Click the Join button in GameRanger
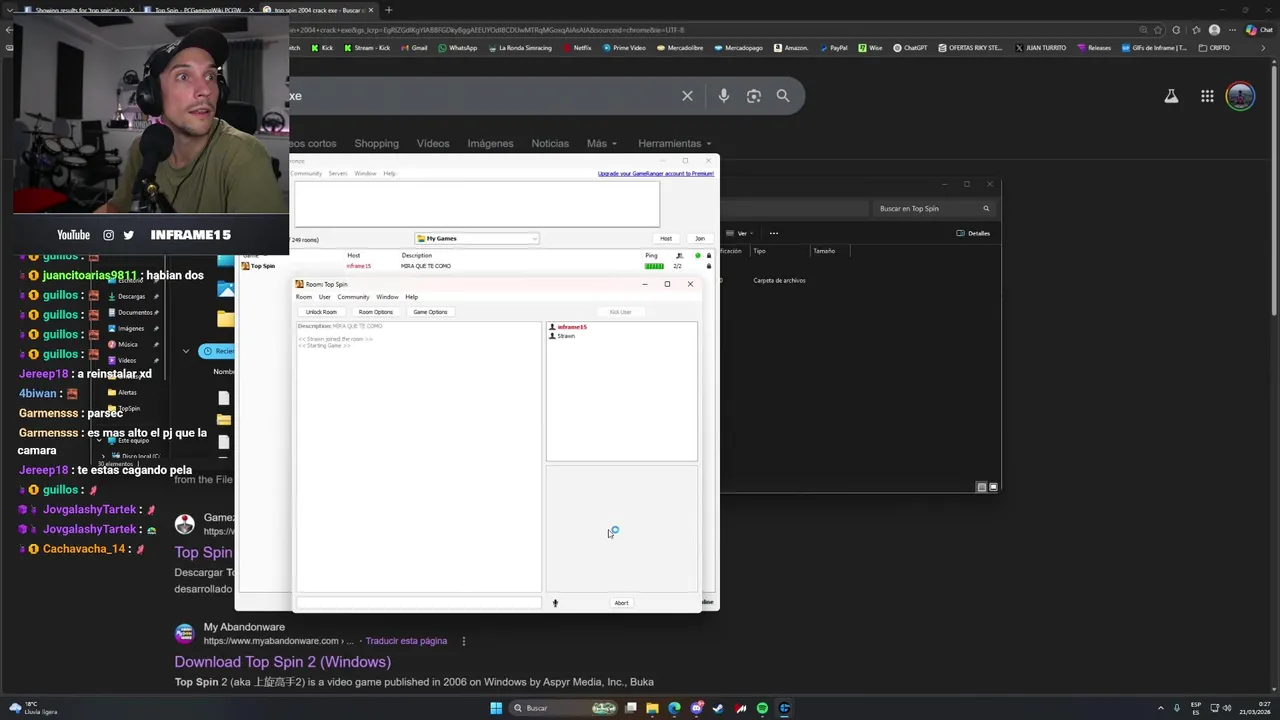The width and height of the screenshot is (1280, 720). [700, 239]
